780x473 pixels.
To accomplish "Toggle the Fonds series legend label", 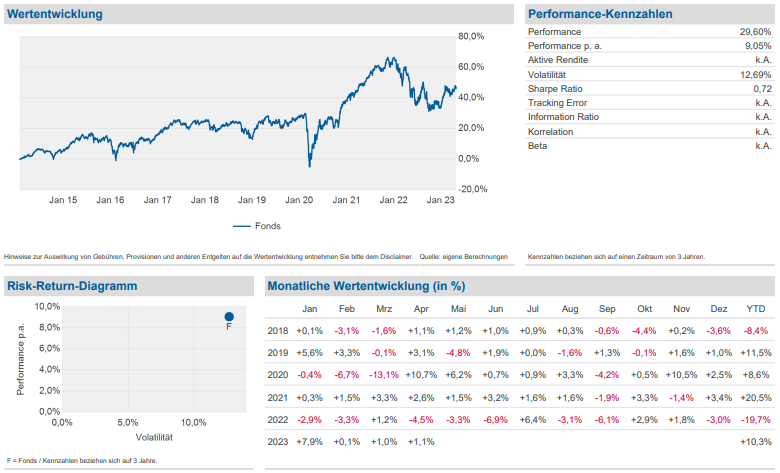I will [268, 226].
